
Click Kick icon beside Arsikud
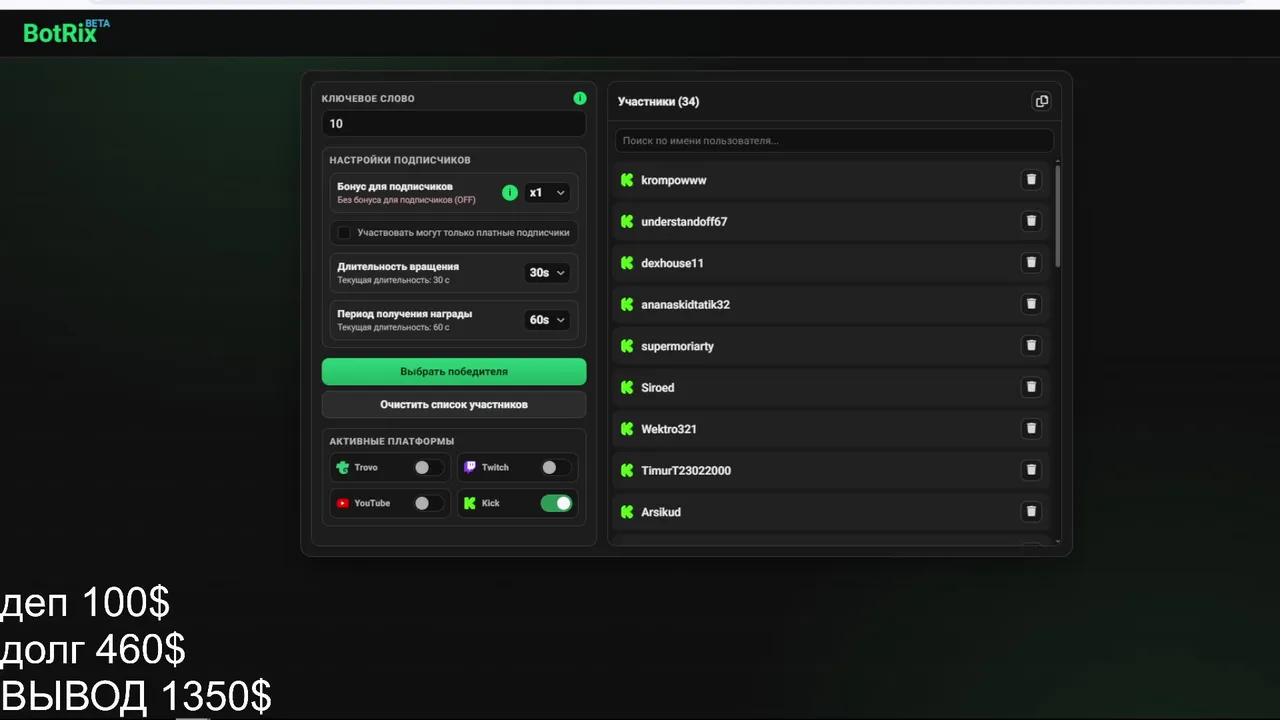pyautogui.click(x=627, y=512)
